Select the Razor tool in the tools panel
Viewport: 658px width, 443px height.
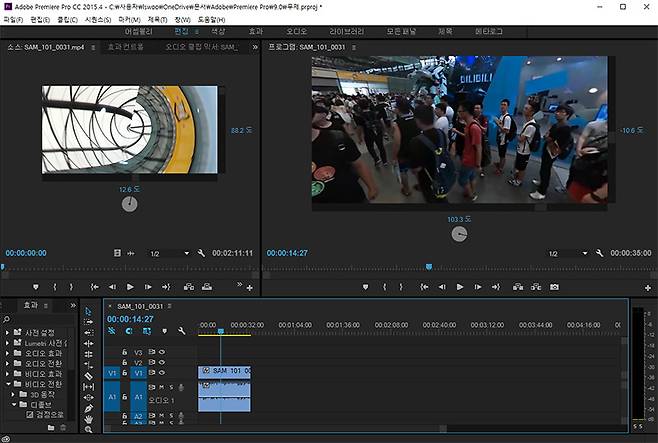point(89,376)
